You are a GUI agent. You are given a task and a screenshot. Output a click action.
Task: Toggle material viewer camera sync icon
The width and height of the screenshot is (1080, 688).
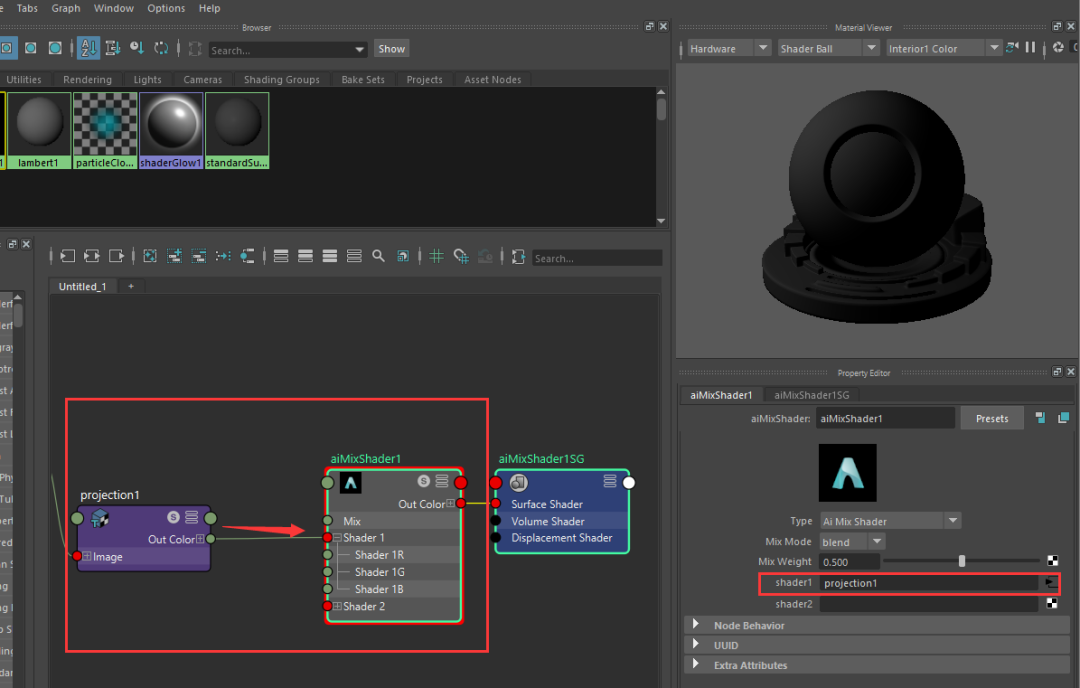coord(1012,48)
